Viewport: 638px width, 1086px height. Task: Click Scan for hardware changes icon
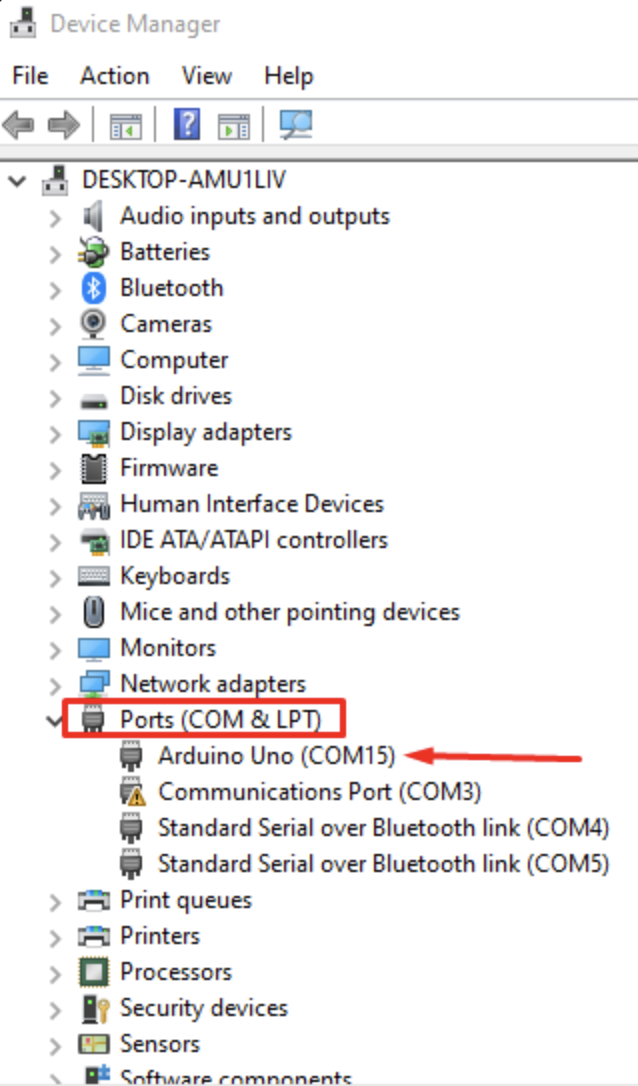point(296,125)
